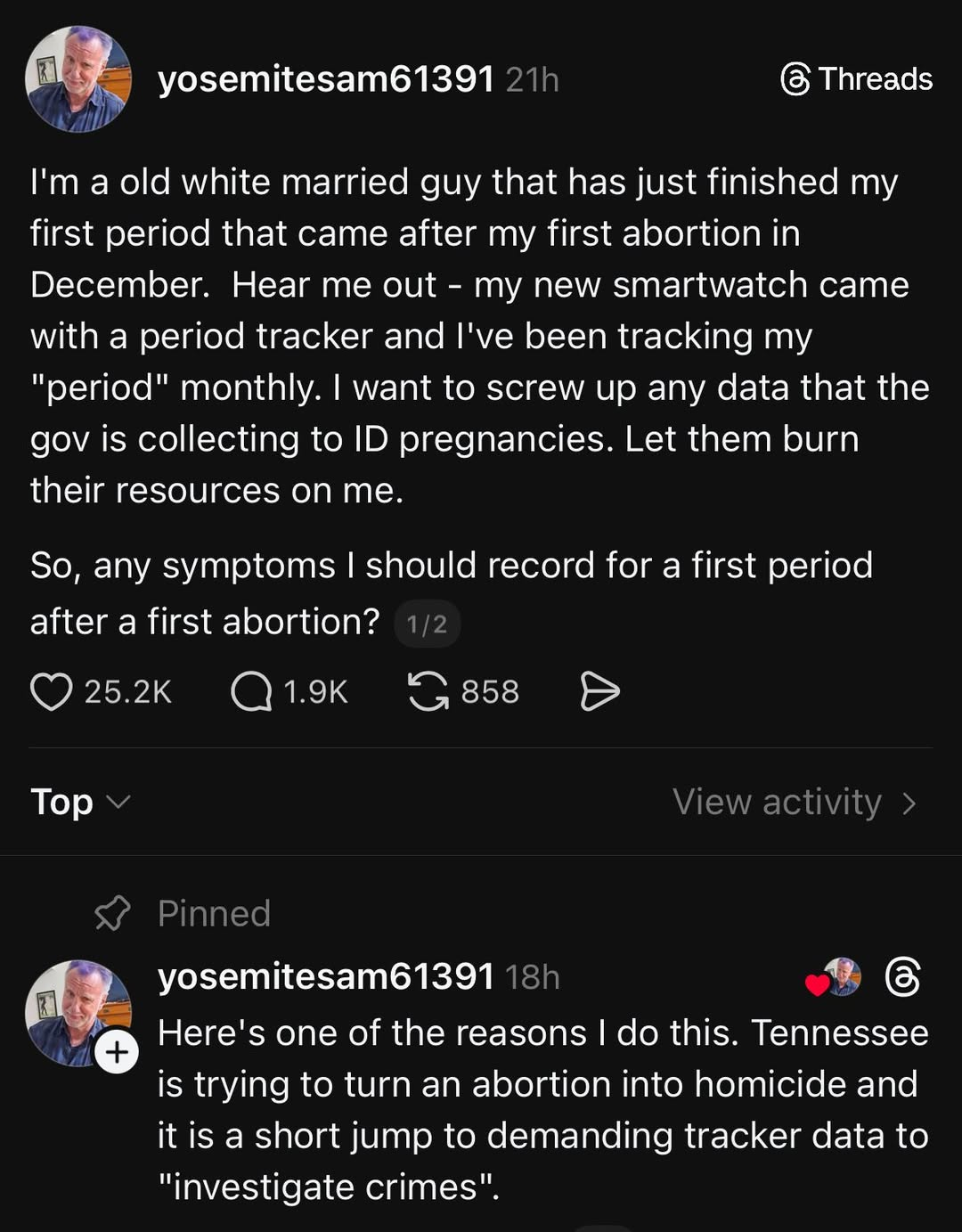The width and height of the screenshot is (962, 1232).
Task: Tap the 1/2 thread page indicator
Action: pos(427,624)
